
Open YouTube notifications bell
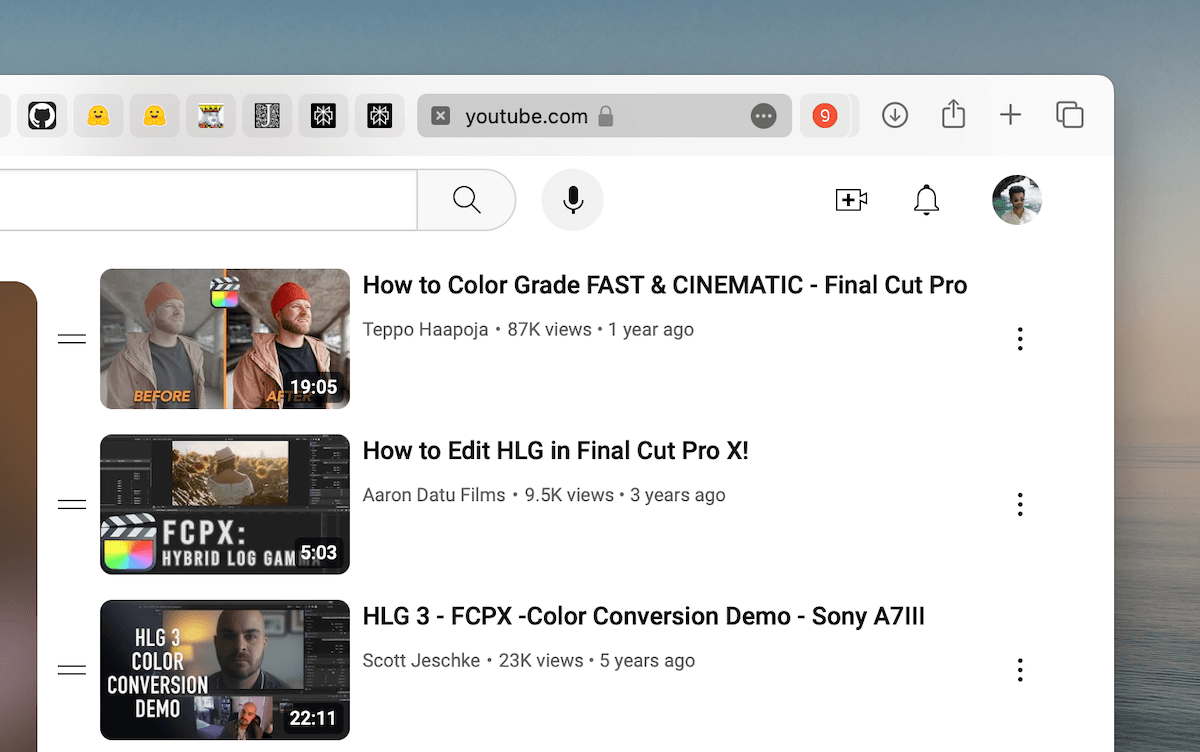(927, 200)
